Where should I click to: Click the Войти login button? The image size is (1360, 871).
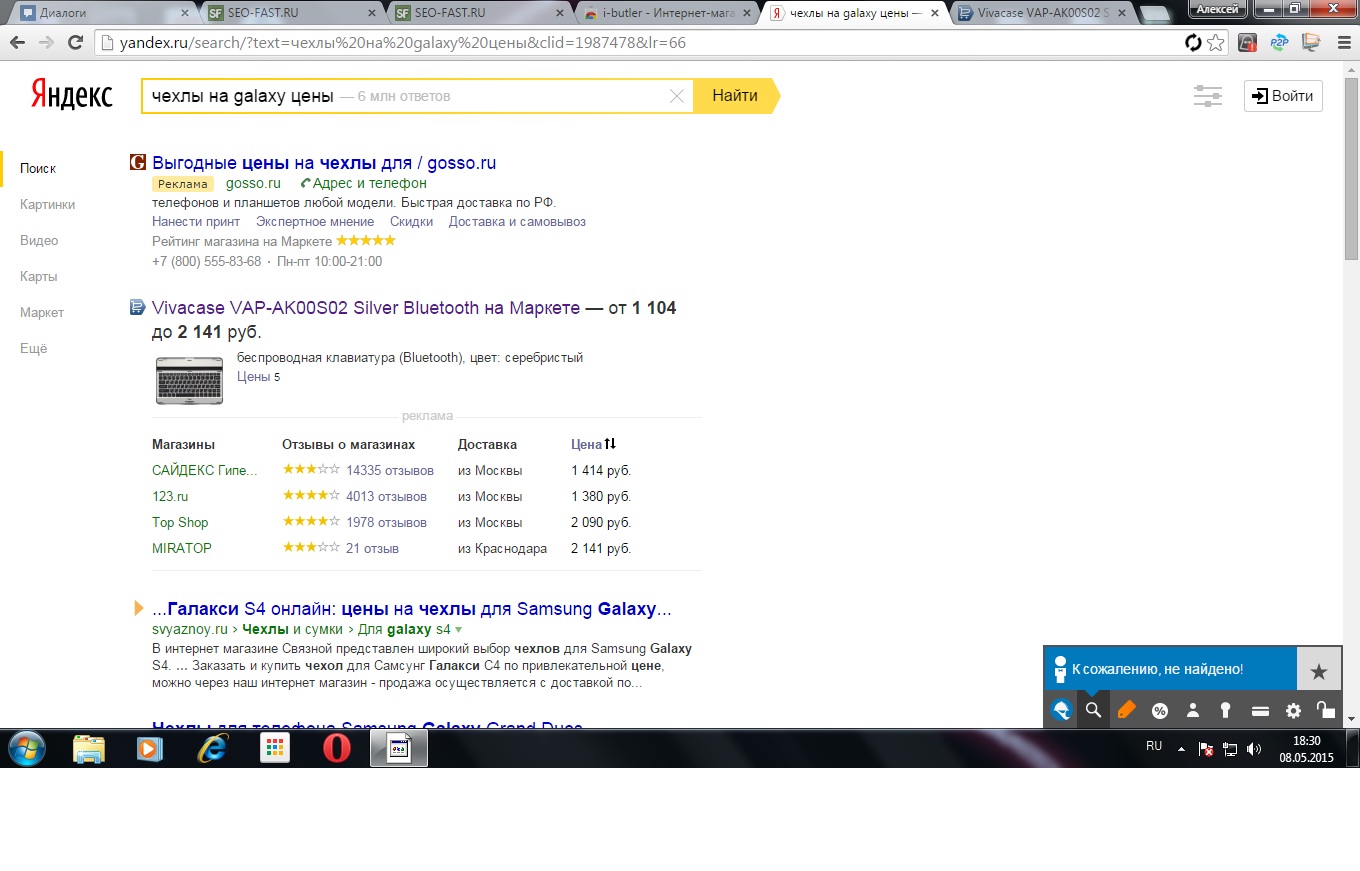(1283, 96)
